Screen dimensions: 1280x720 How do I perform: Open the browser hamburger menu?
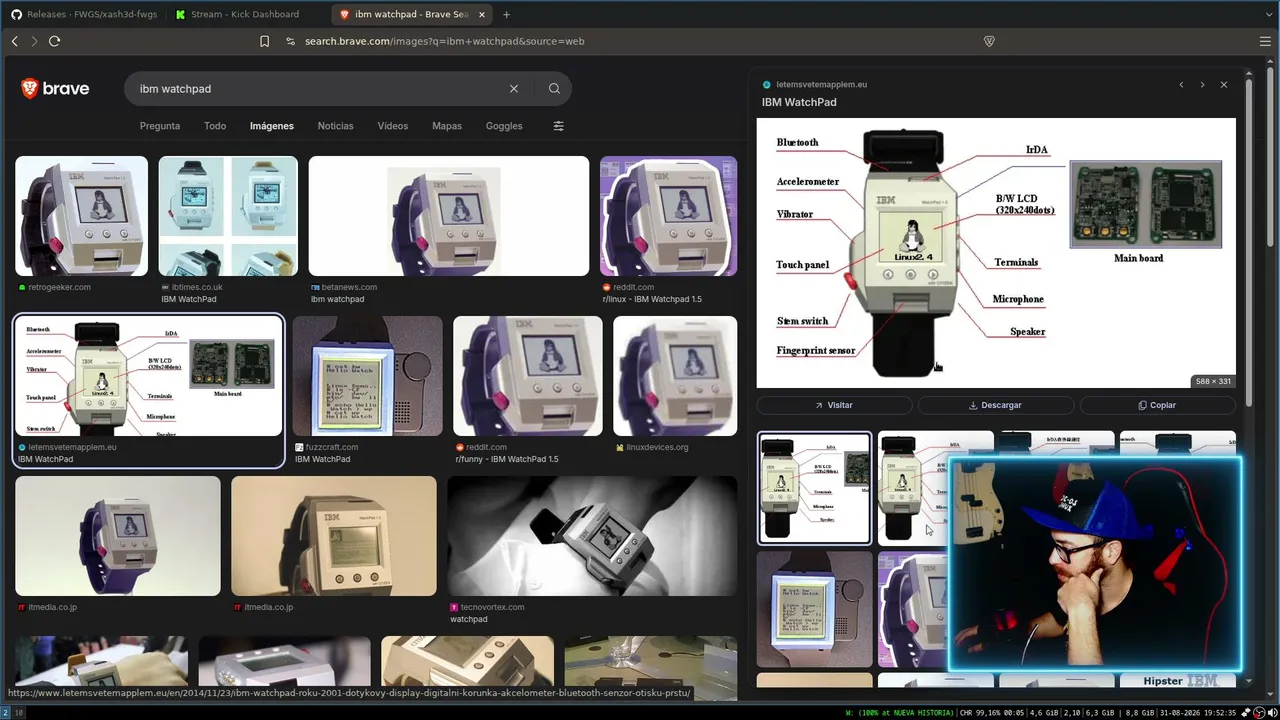[1265, 41]
